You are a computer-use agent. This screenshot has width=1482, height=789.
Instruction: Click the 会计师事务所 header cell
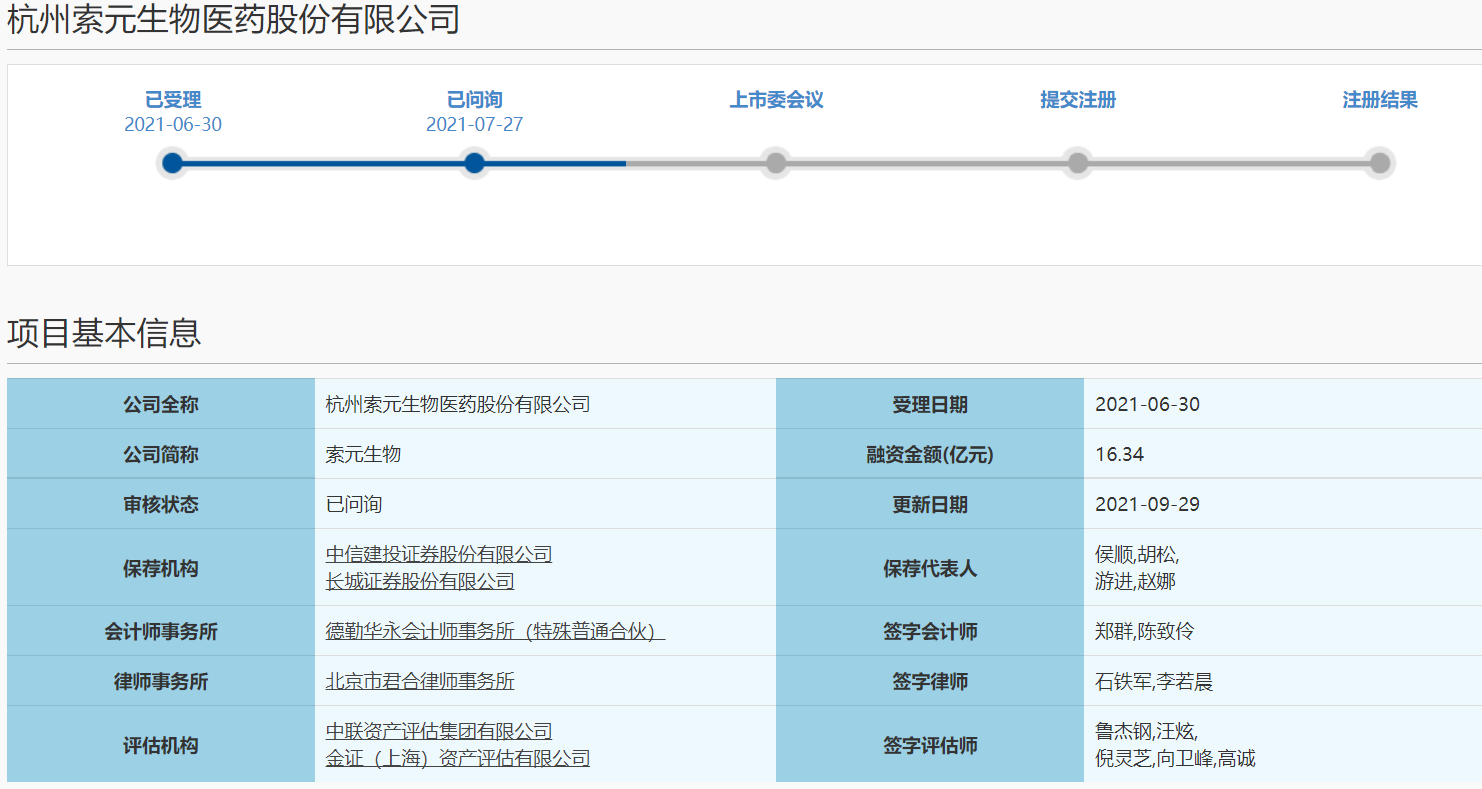pyautogui.click(x=161, y=631)
